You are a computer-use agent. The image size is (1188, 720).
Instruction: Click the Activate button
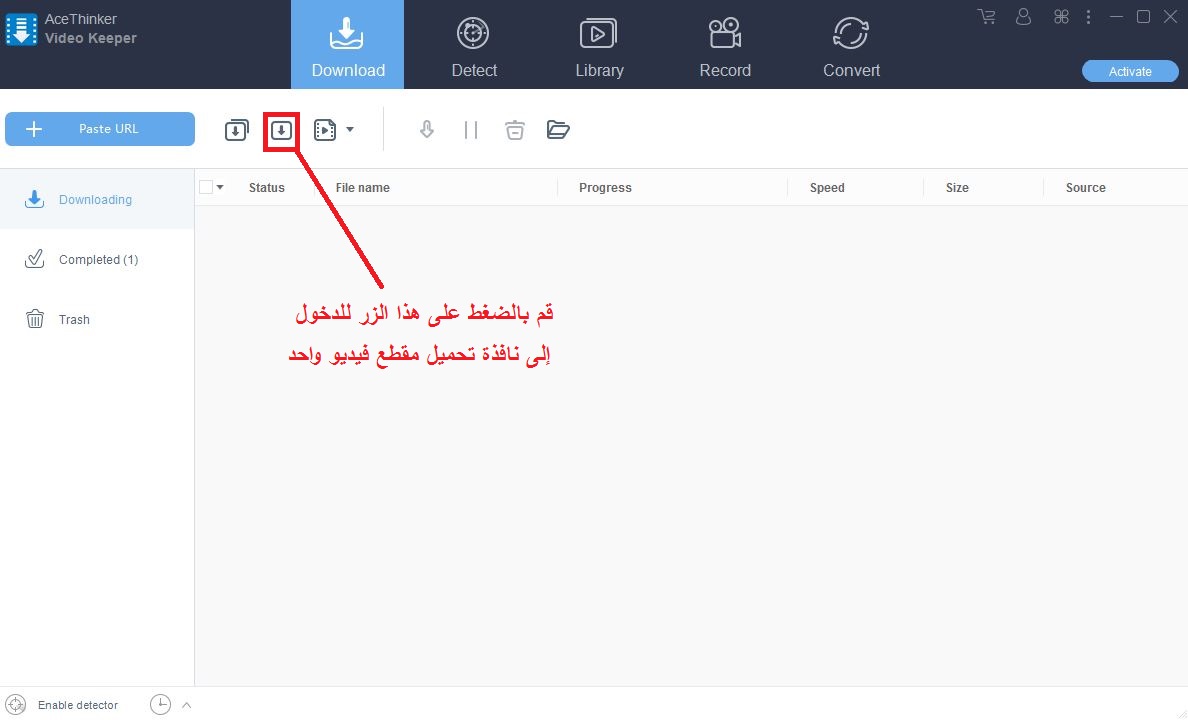click(x=1130, y=71)
